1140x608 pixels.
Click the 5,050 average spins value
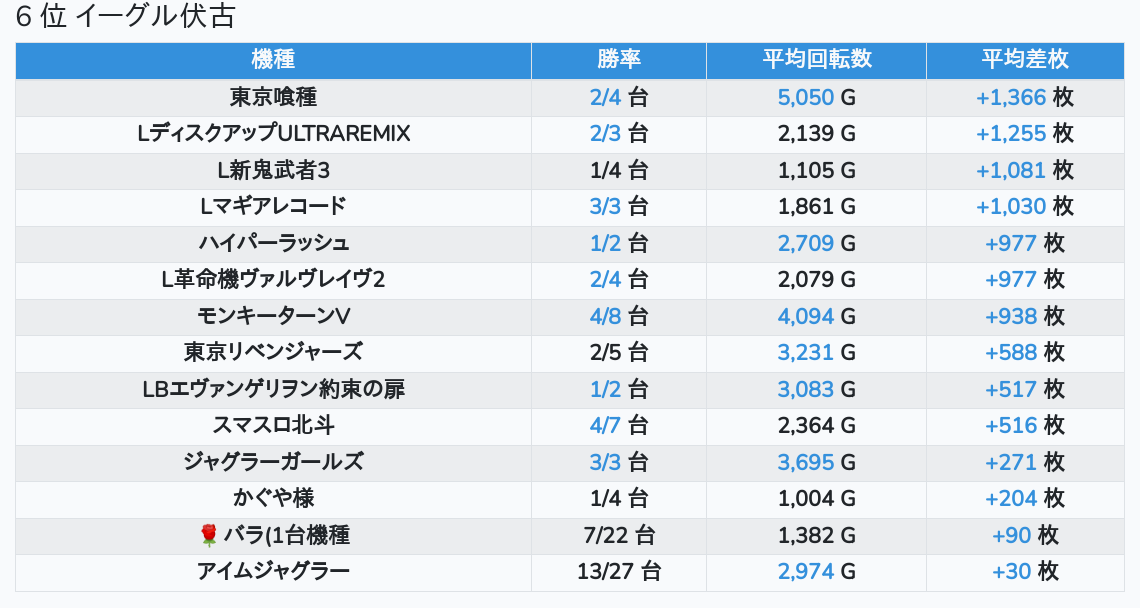(x=805, y=98)
